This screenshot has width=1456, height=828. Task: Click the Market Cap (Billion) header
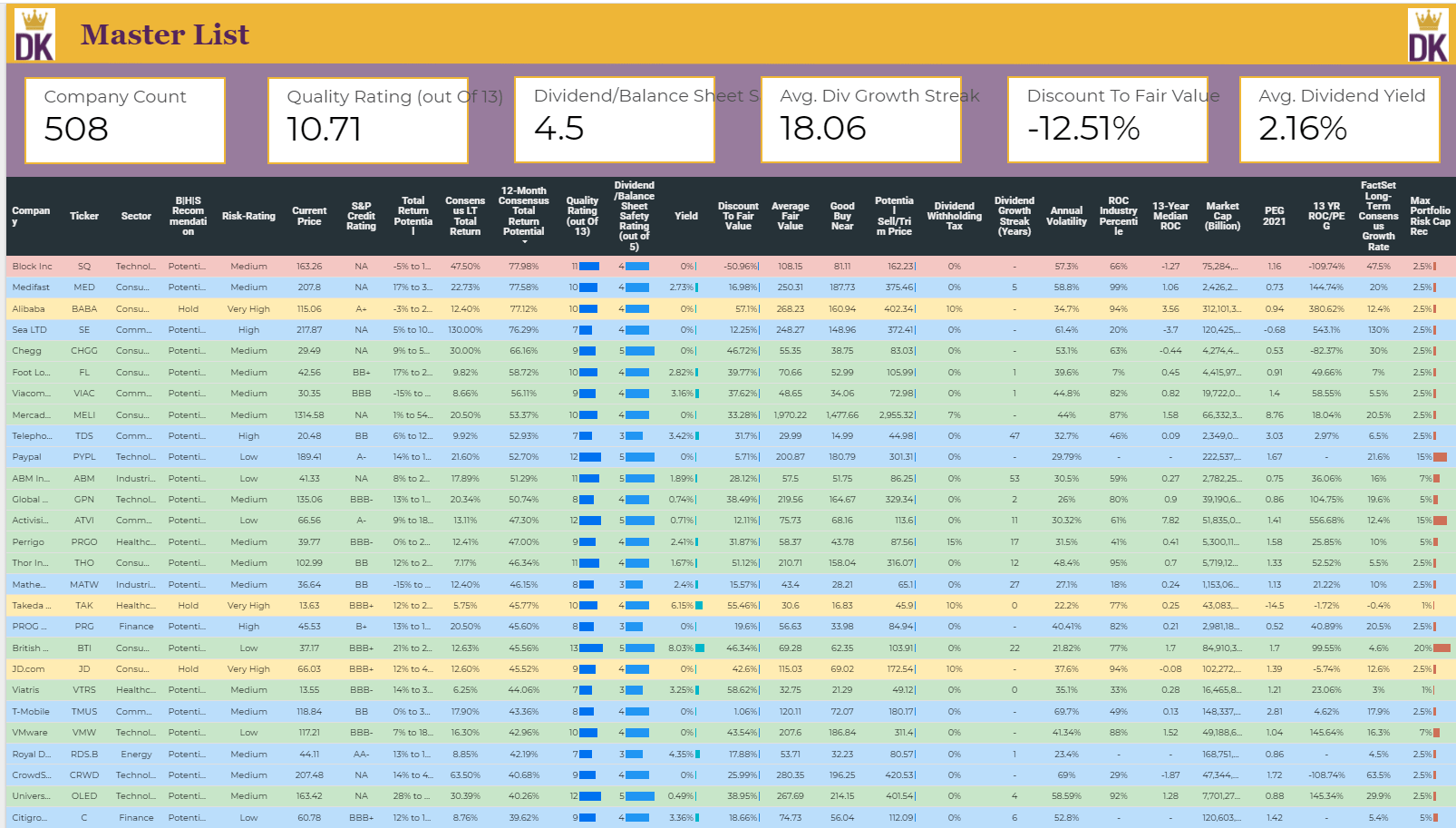[x=1222, y=216]
